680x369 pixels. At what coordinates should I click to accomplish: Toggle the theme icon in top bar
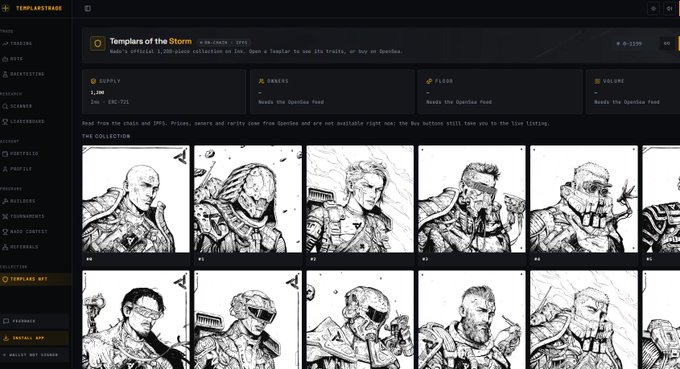click(653, 9)
